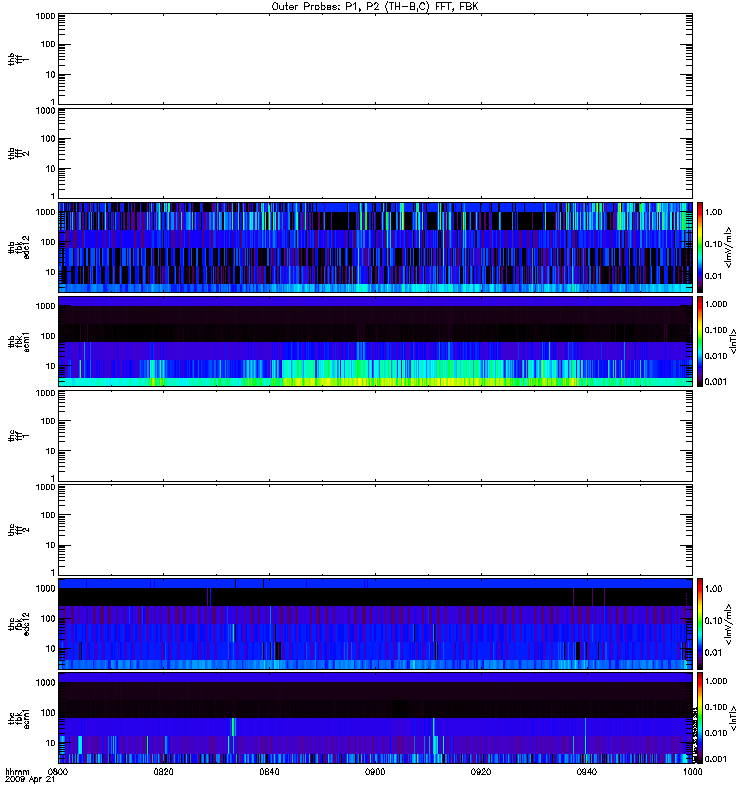Click the thb fbk scm1 spectrogram
Image resolution: width=750 pixels, height=800 pixels.
tap(374, 340)
